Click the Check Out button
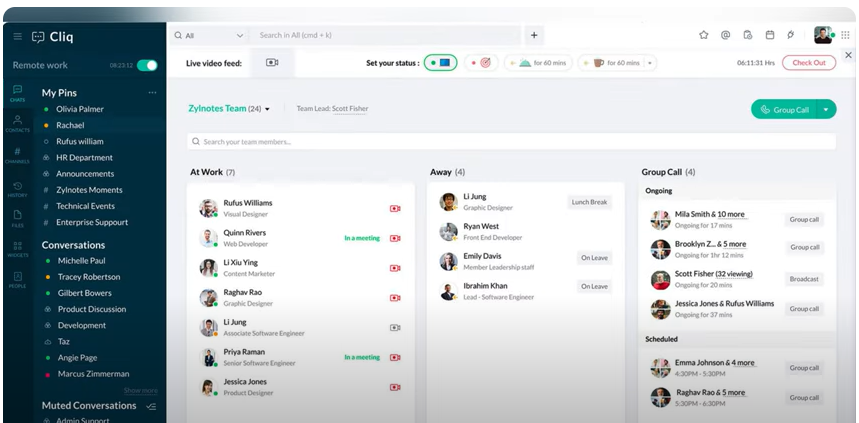This screenshot has width=859, height=423. pos(809,62)
